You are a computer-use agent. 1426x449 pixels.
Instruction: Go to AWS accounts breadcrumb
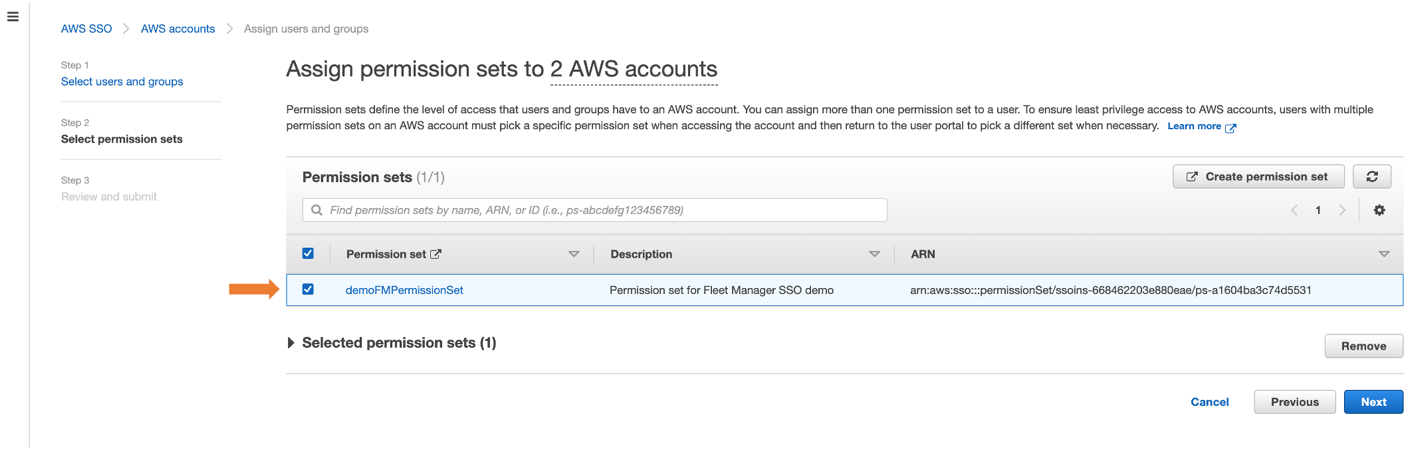coord(178,29)
